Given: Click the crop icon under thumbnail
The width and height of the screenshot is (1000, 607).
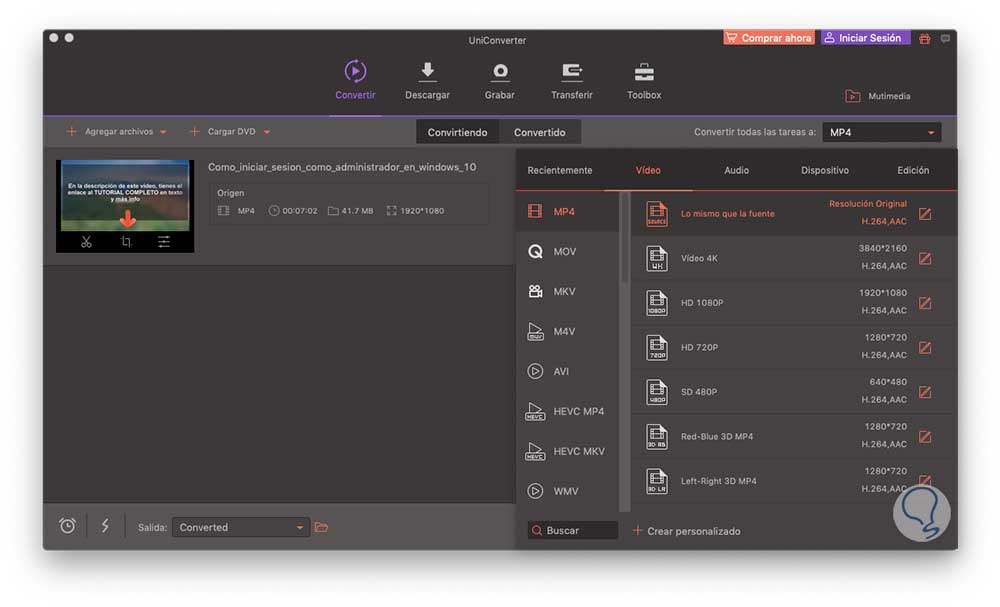Looking at the screenshot, I should (x=126, y=242).
